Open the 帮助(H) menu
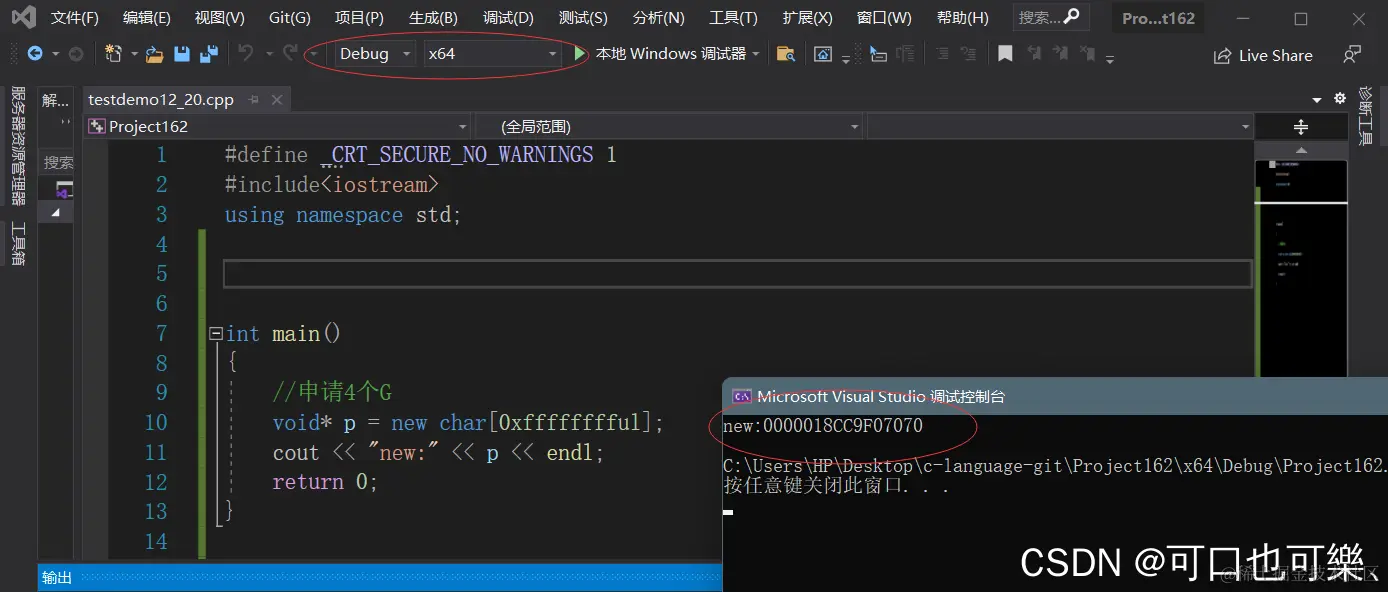The height and width of the screenshot is (592, 1388). [962, 17]
